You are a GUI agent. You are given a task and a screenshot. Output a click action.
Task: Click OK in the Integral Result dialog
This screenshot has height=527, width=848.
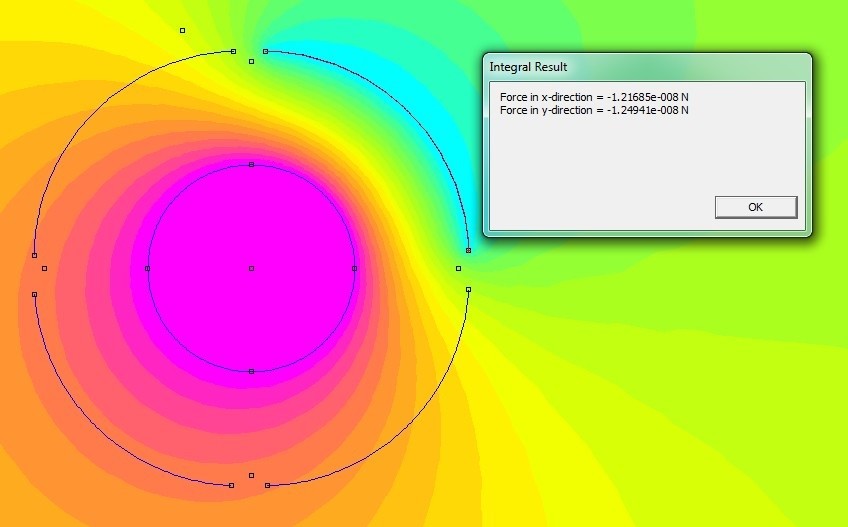pyautogui.click(x=756, y=207)
